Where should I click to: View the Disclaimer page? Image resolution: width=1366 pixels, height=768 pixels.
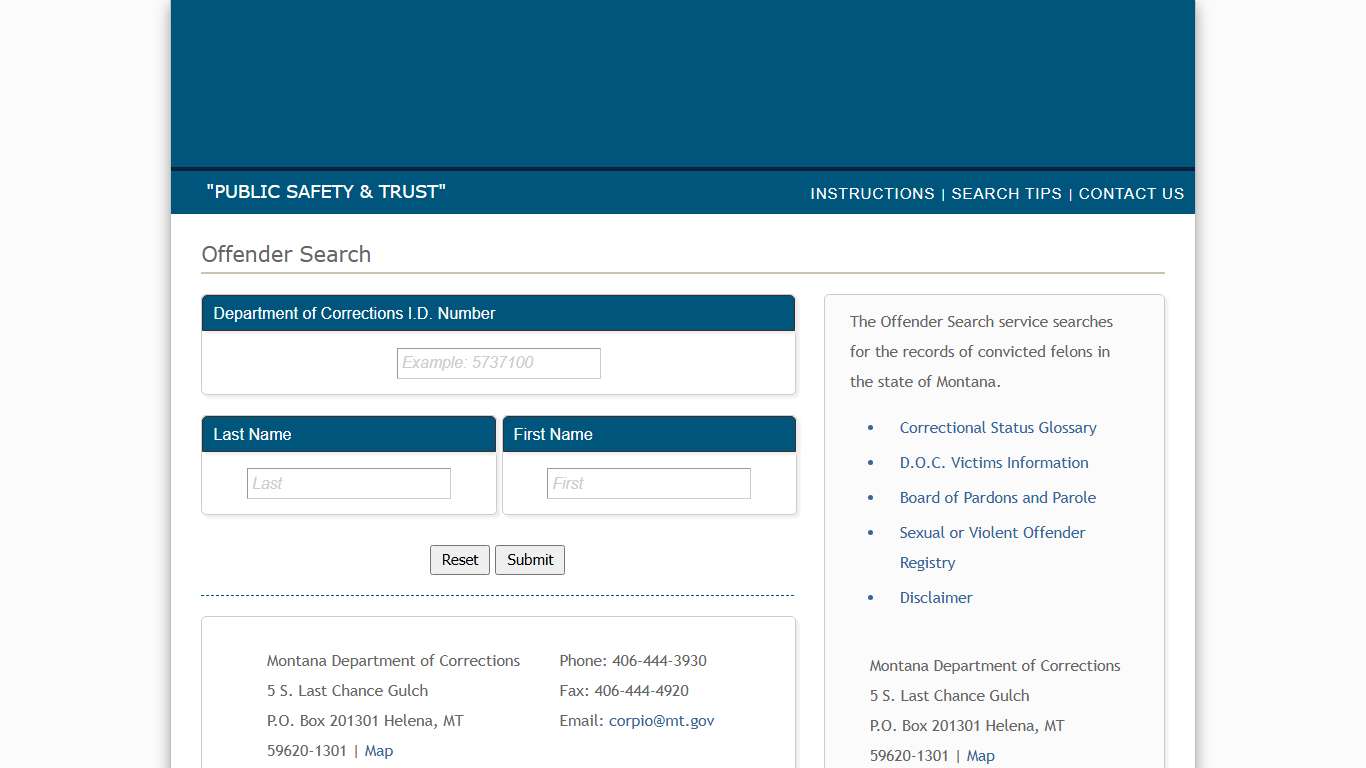(x=935, y=597)
